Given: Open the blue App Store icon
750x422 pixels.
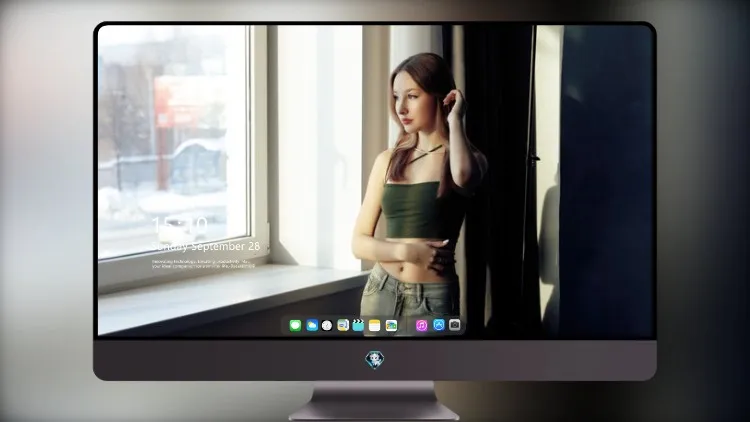Looking at the screenshot, I should pyautogui.click(x=439, y=325).
